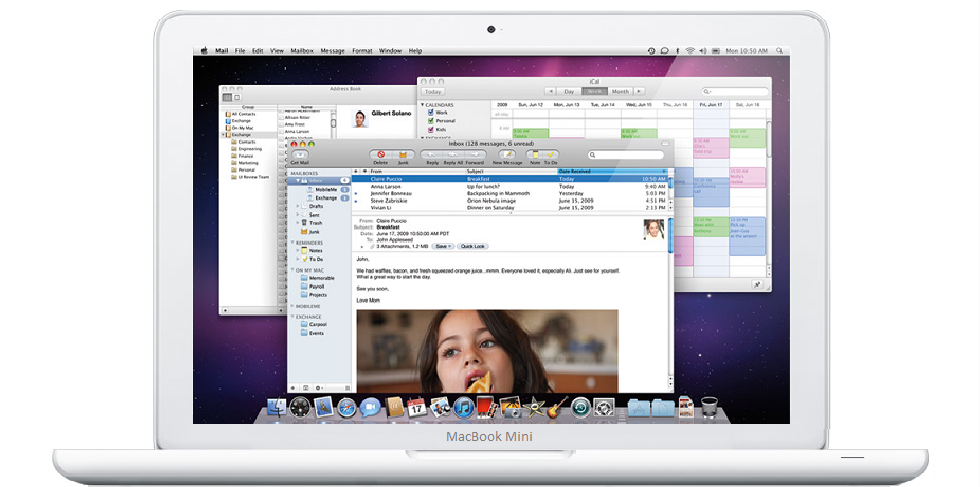Image resolution: width=980 pixels, height=487 pixels.
Task: Expand the Notes reminders item
Action: [x=298, y=251]
